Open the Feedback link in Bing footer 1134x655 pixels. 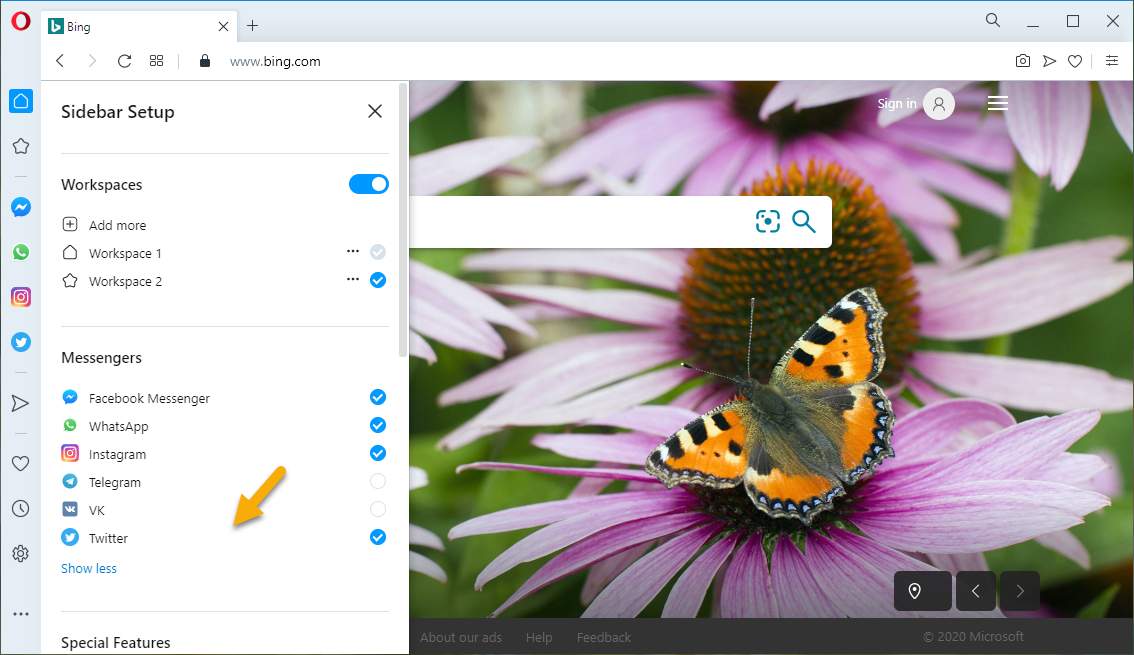(x=604, y=638)
